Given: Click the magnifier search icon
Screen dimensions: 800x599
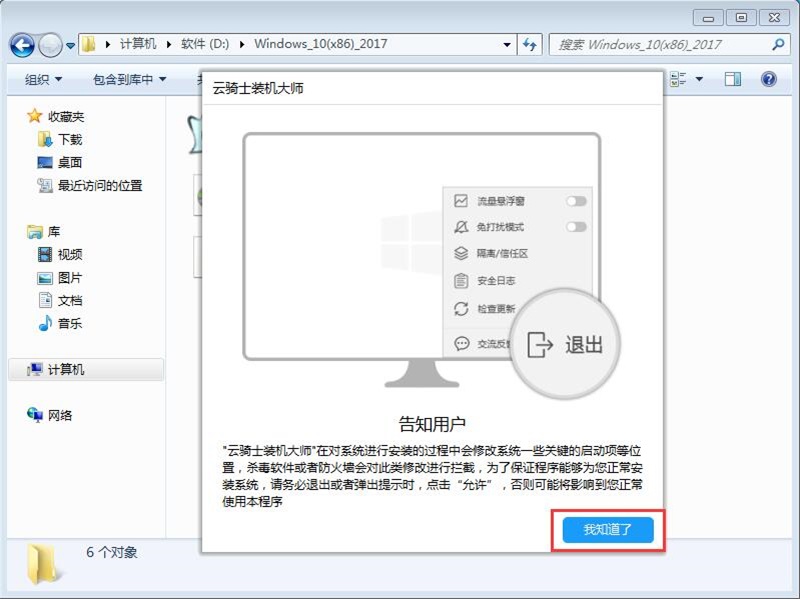Looking at the screenshot, I should point(778,44).
